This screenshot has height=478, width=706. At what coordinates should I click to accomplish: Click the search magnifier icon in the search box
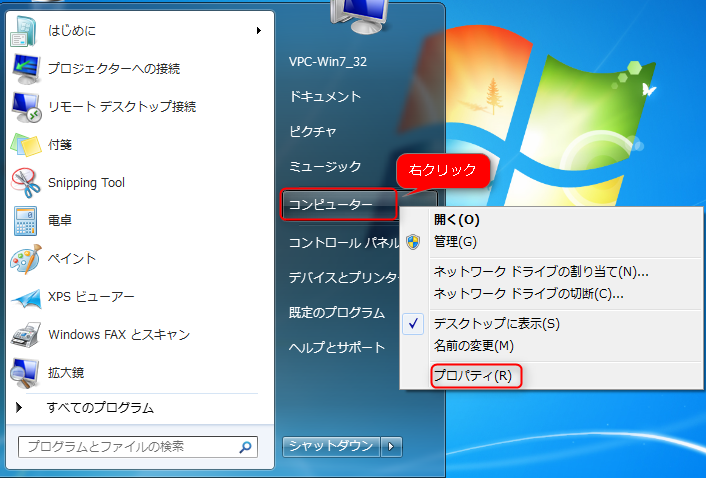point(245,447)
